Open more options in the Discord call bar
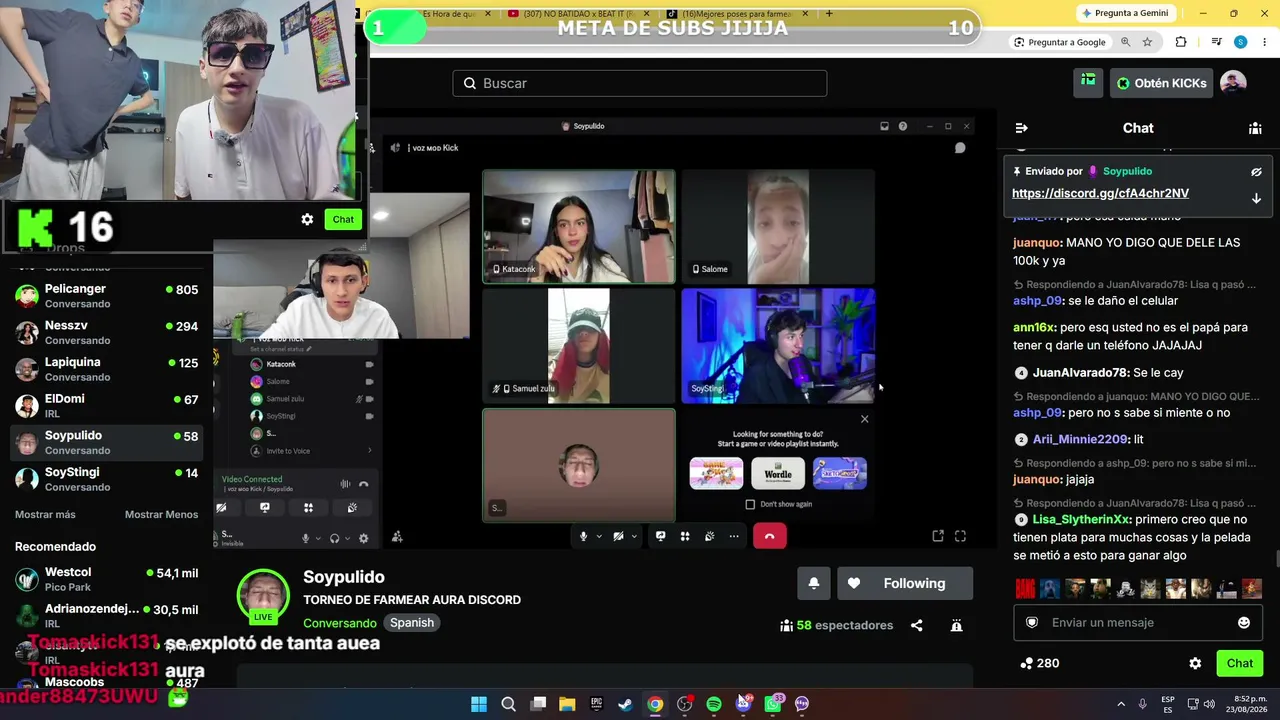This screenshot has height=720, width=1280. (734, 536)
